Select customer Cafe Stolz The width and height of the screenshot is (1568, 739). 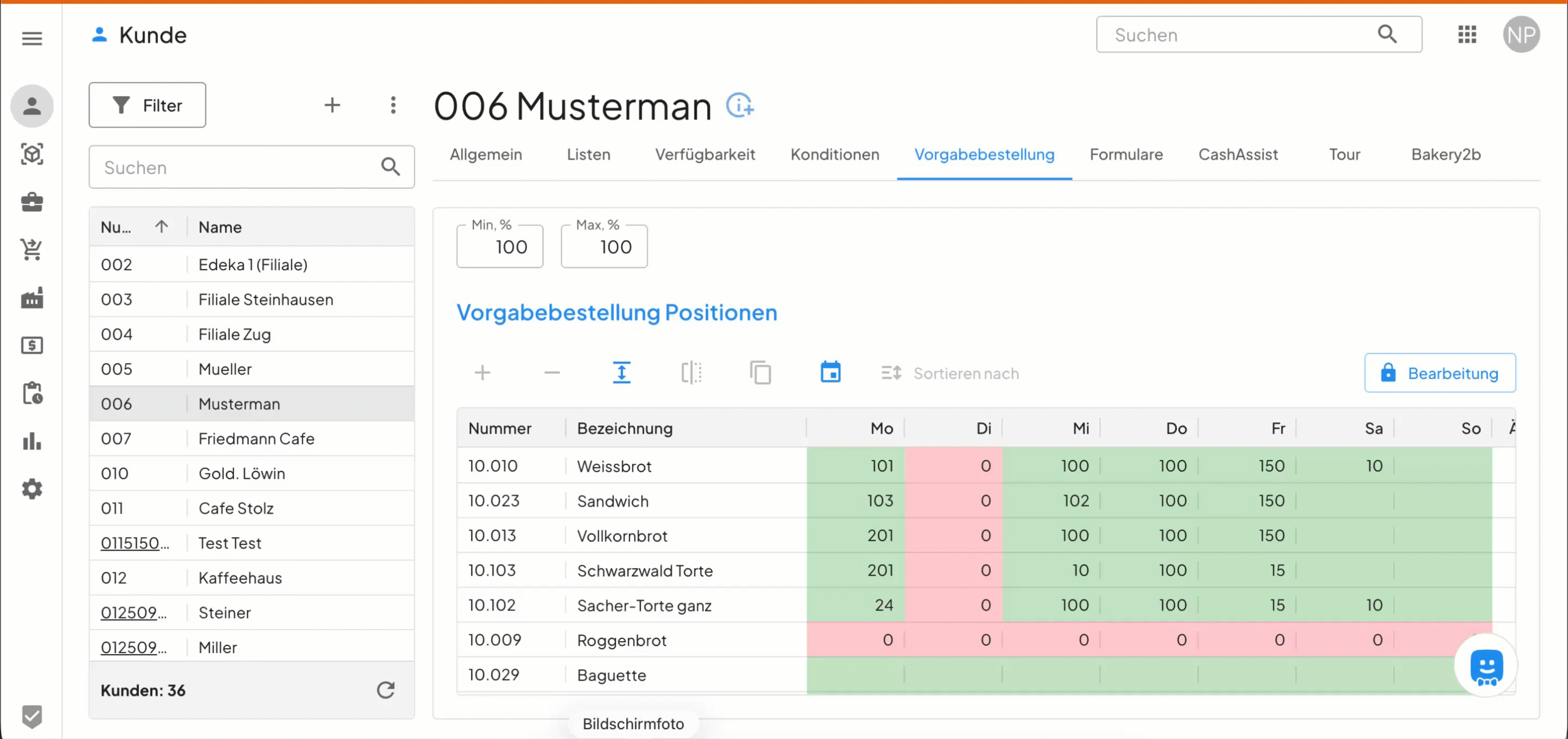click(x=252, y=508)
